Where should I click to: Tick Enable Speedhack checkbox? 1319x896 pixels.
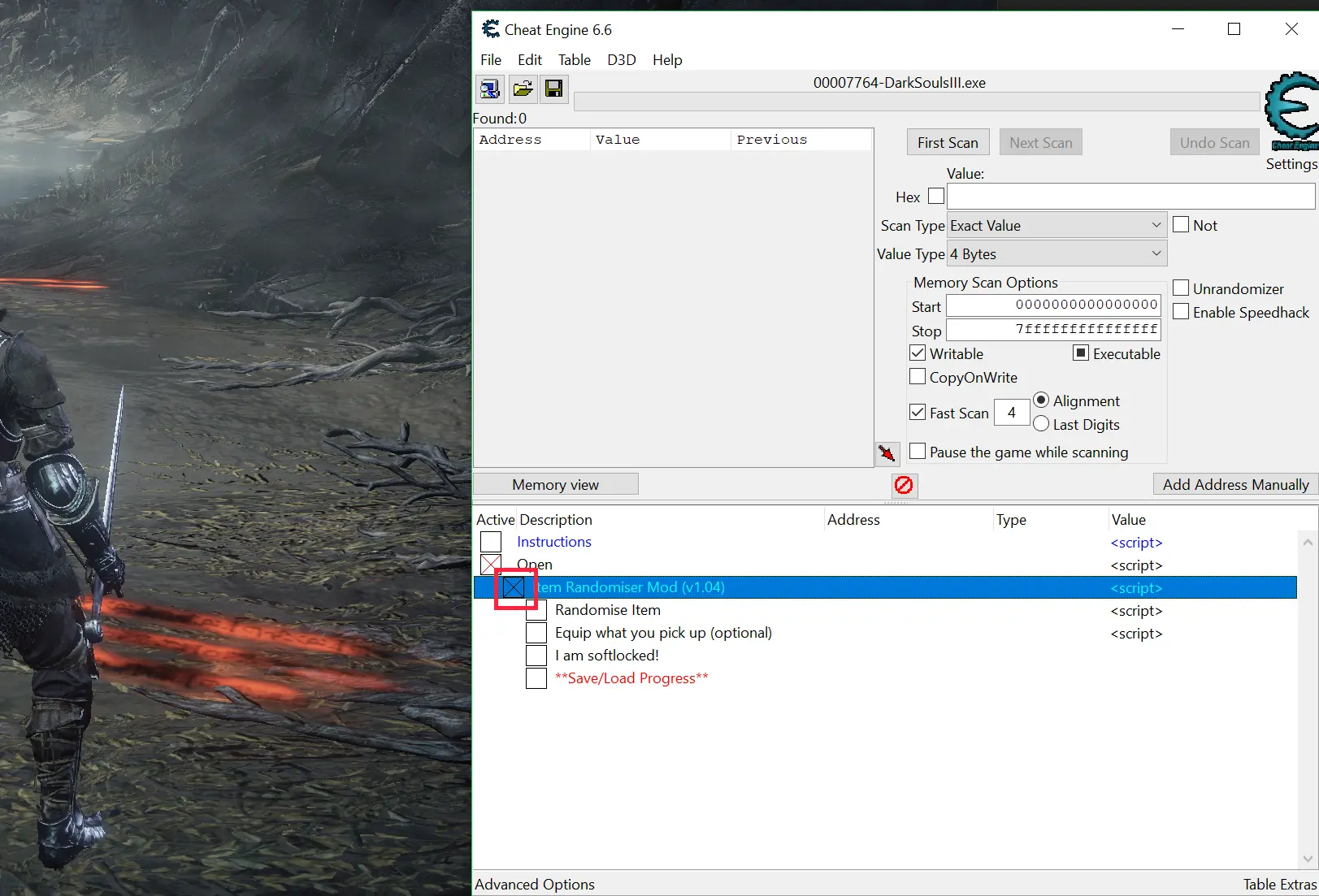(x=1181, y=311)
